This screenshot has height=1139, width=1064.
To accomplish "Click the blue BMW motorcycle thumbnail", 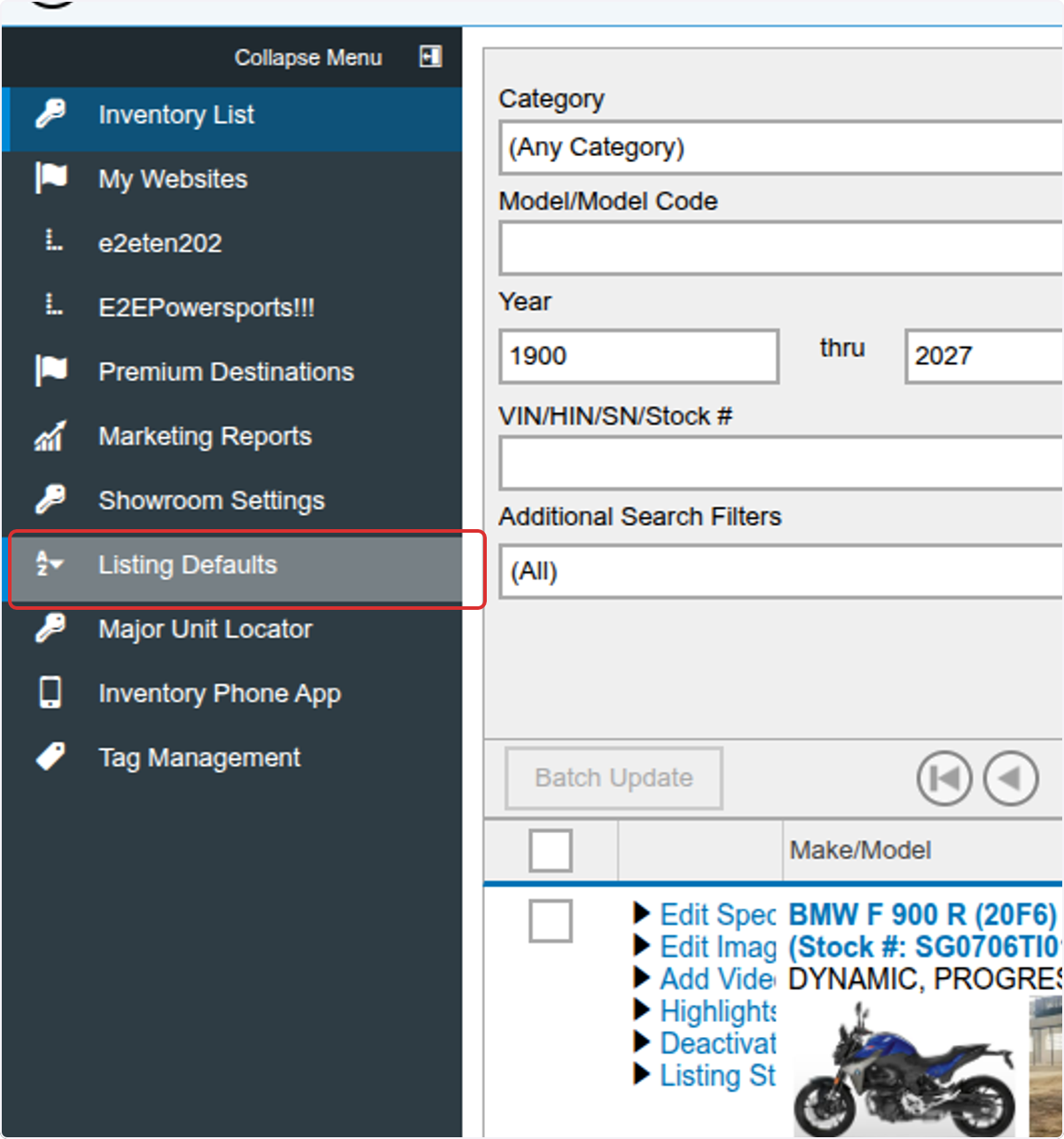I will (x=904, y=1068).
